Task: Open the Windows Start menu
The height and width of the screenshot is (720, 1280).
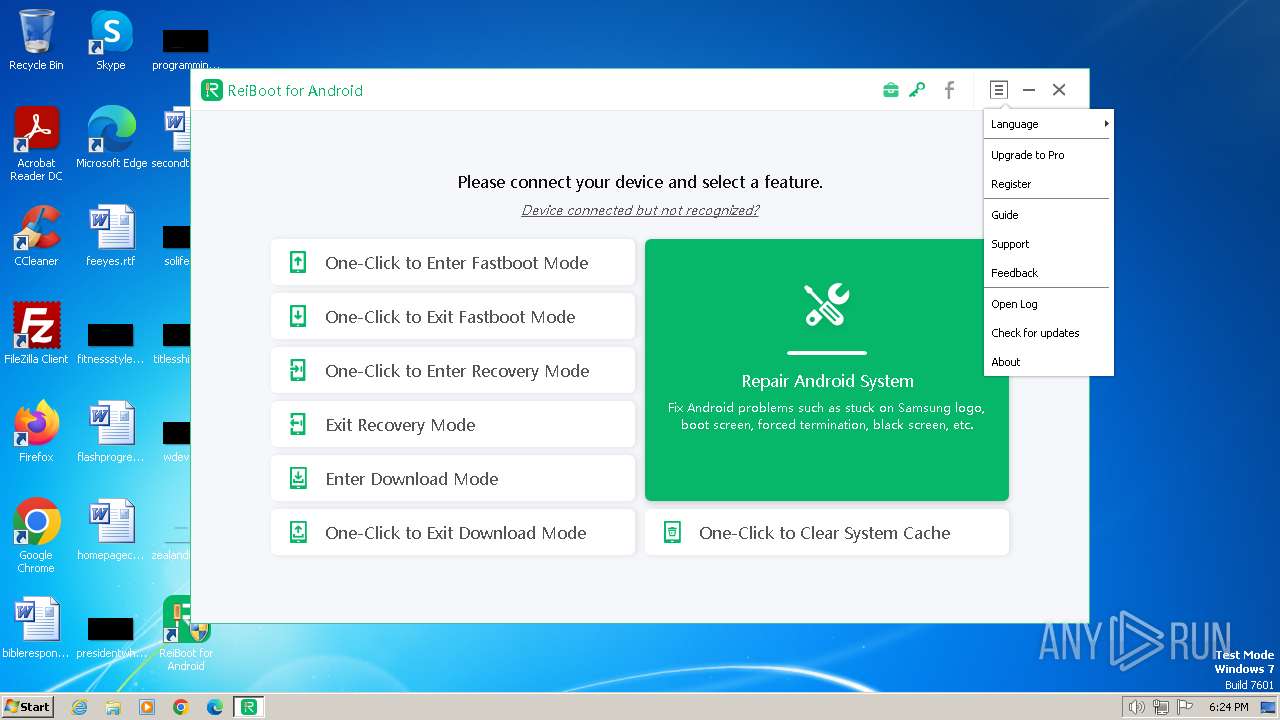Action: (x=28, y=706)
